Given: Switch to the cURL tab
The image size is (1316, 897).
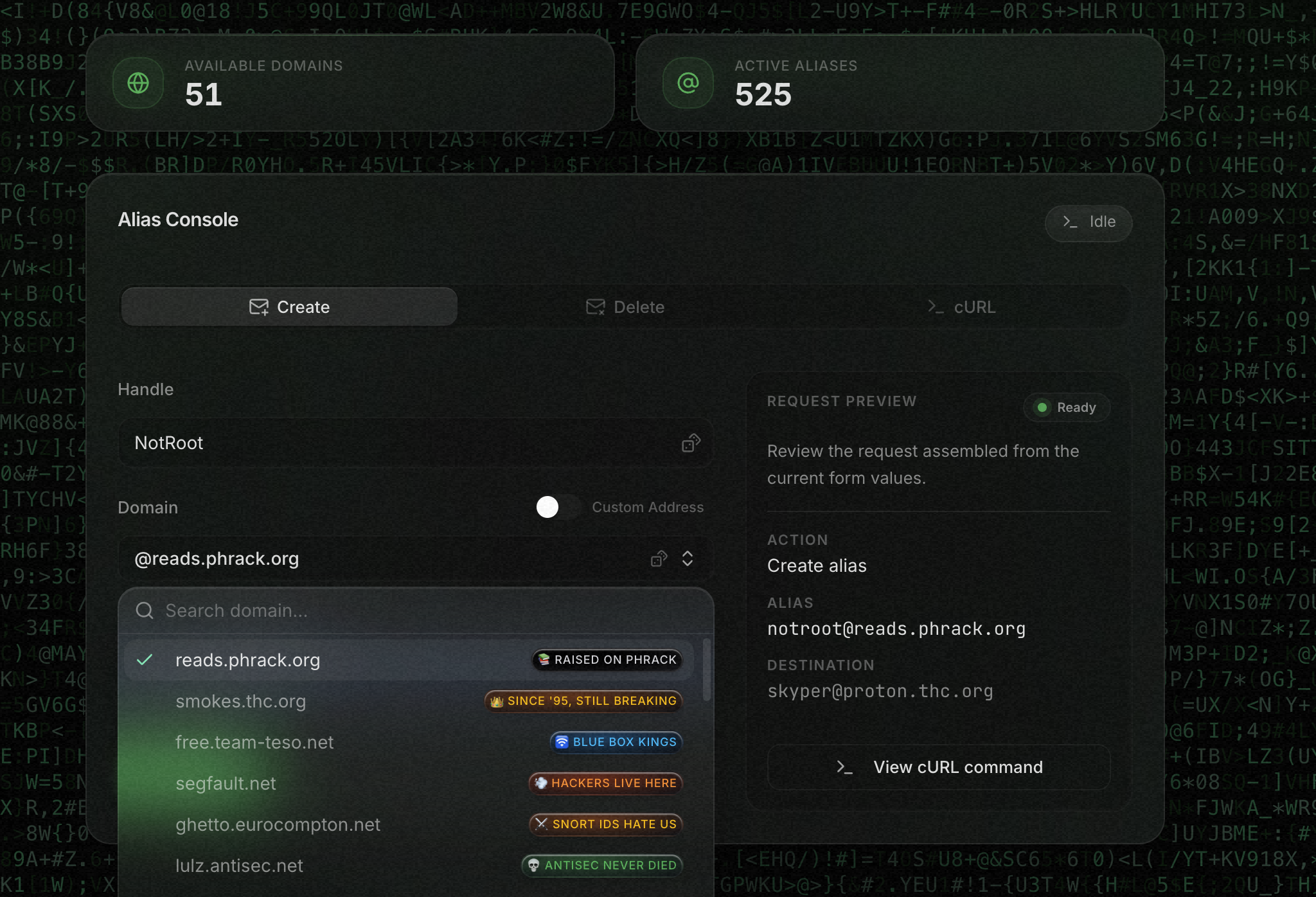Looking at the screenshot, I should pyautogui.click(x=961, y=307).
